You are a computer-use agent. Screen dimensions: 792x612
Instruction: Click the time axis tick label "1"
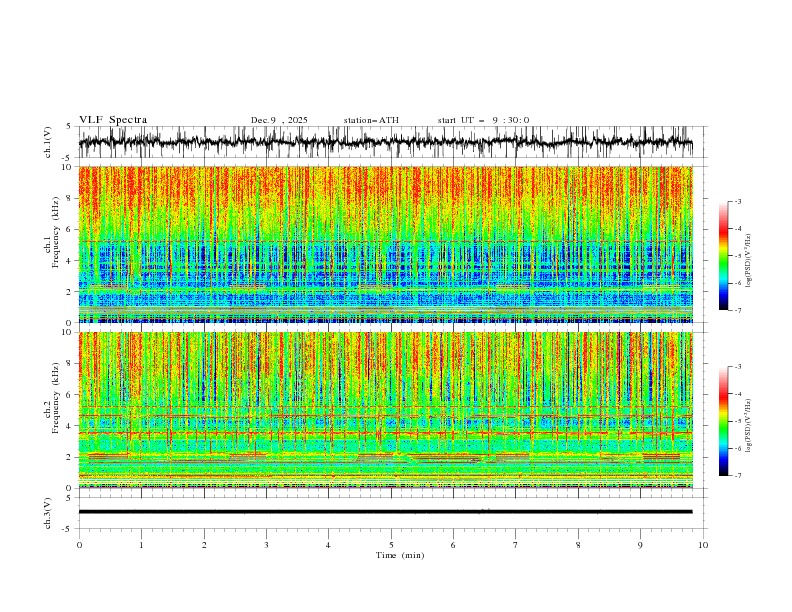click(x=141, y=545)
